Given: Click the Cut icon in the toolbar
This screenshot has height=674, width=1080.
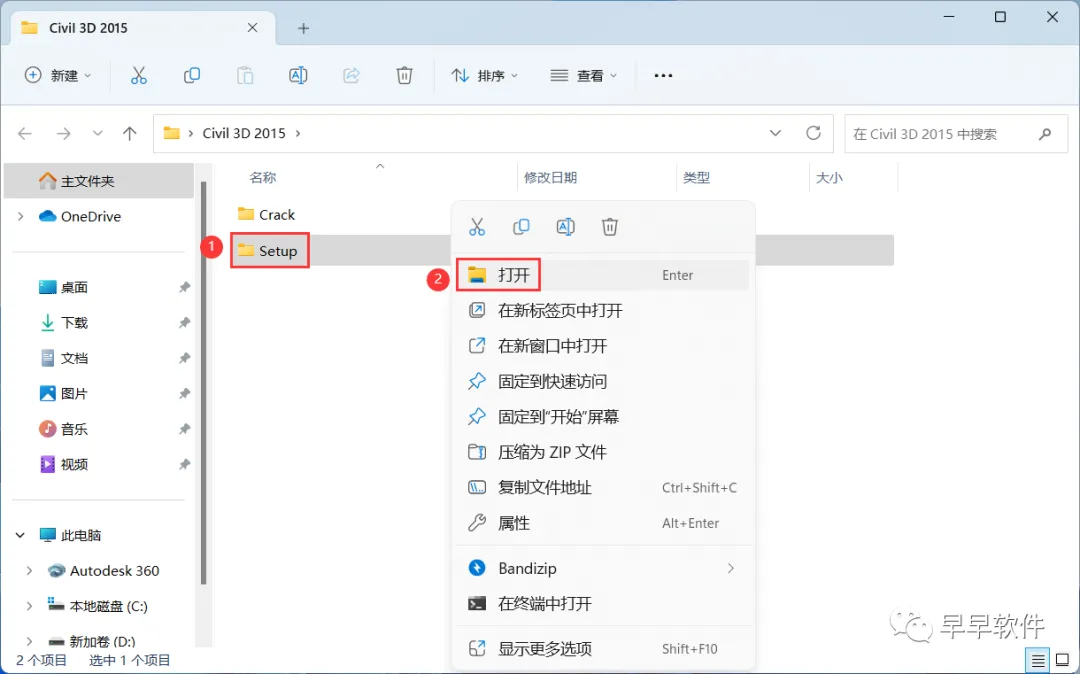Looking at the screenshot, I should (x=138, y=75).
